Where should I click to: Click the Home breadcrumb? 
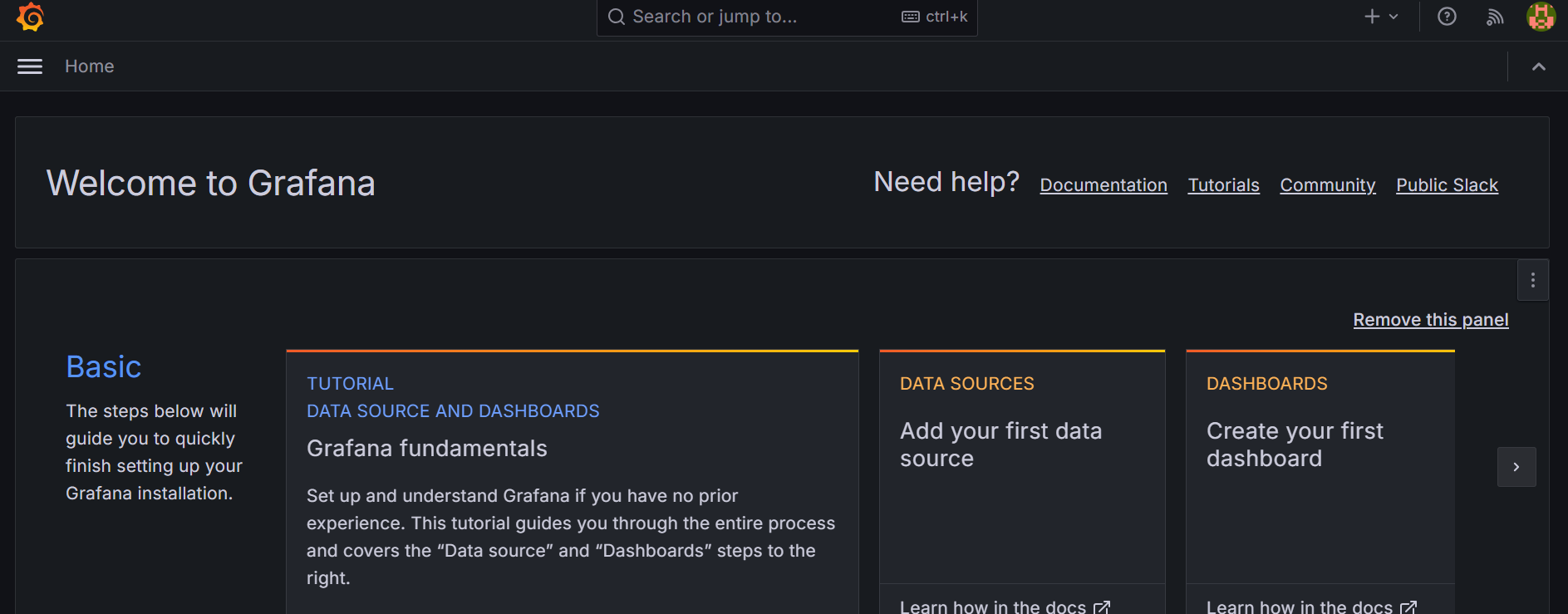click(x=90, y=66)
